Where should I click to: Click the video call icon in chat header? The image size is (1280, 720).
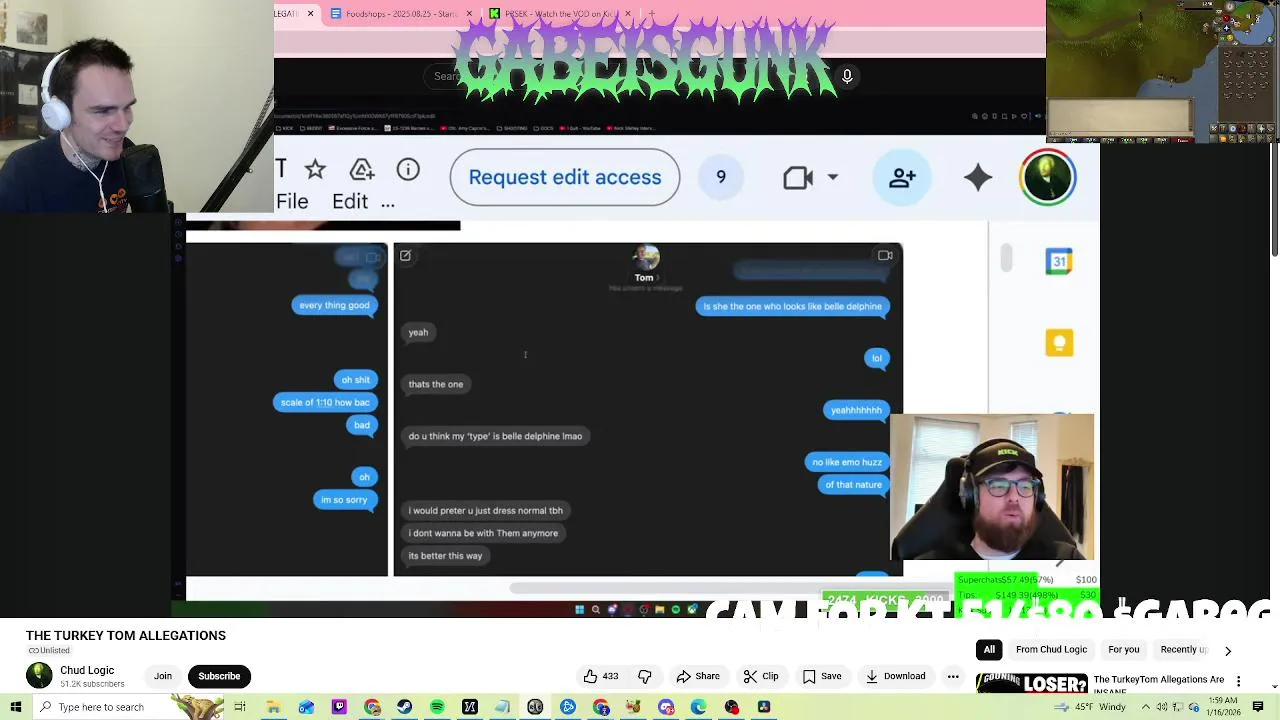[885, 256]
